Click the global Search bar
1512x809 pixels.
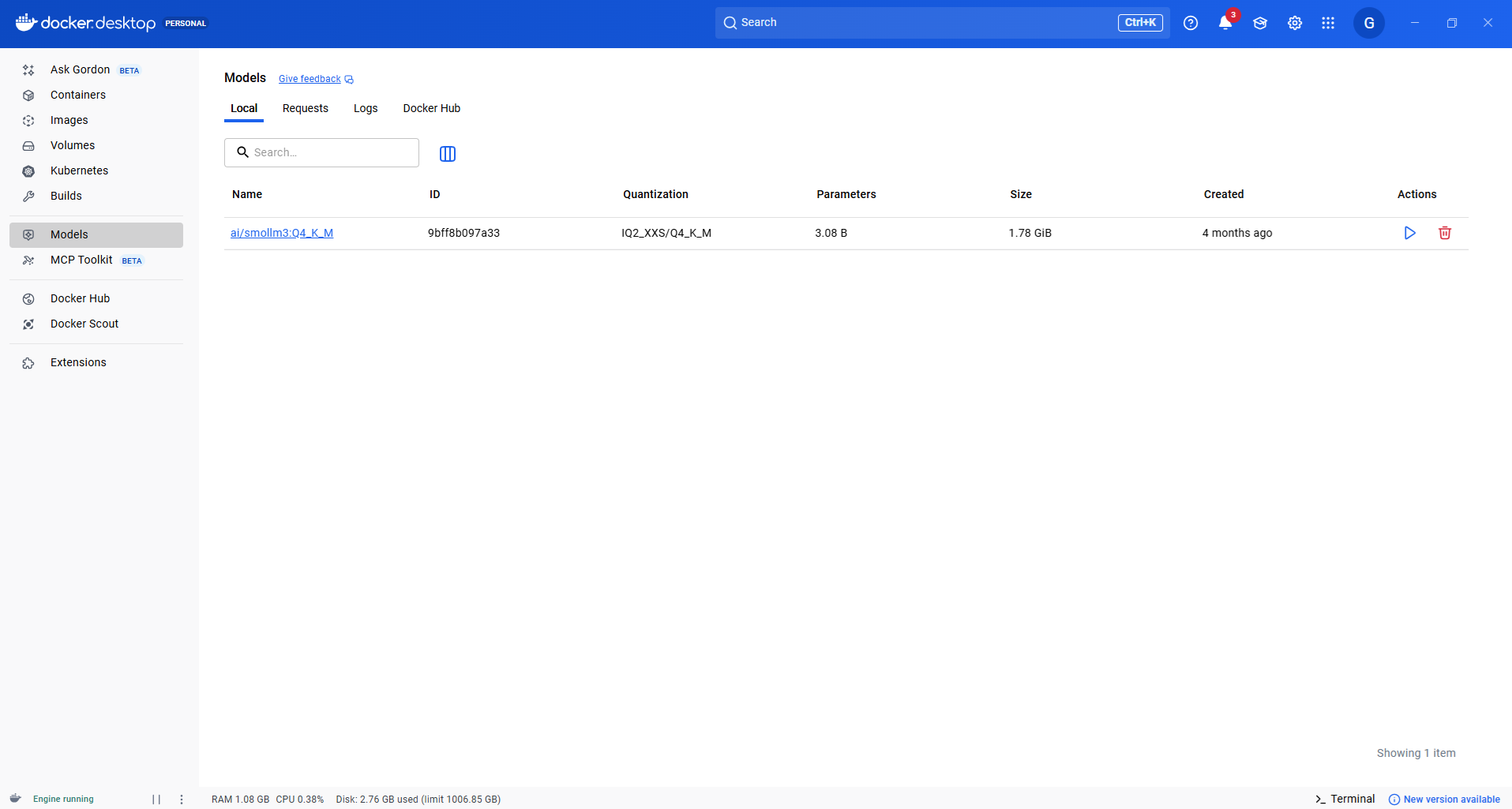(943, 23)
